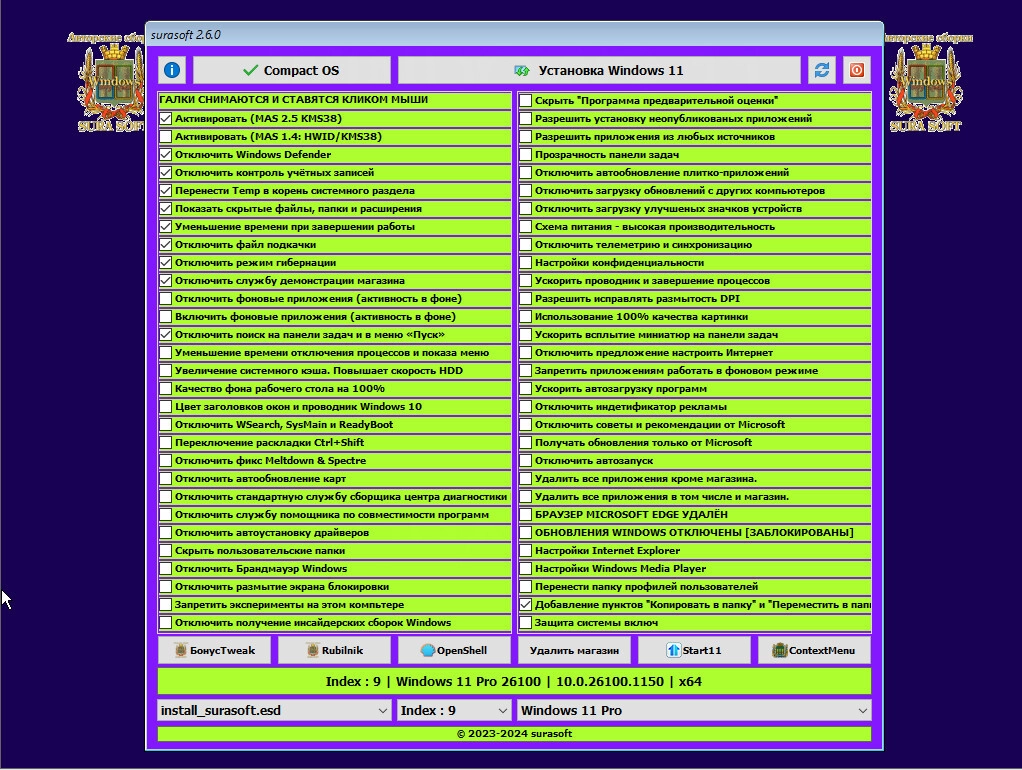
Task: Check Схема питания - высокая производительность
Action: click(x=525, y=227)
